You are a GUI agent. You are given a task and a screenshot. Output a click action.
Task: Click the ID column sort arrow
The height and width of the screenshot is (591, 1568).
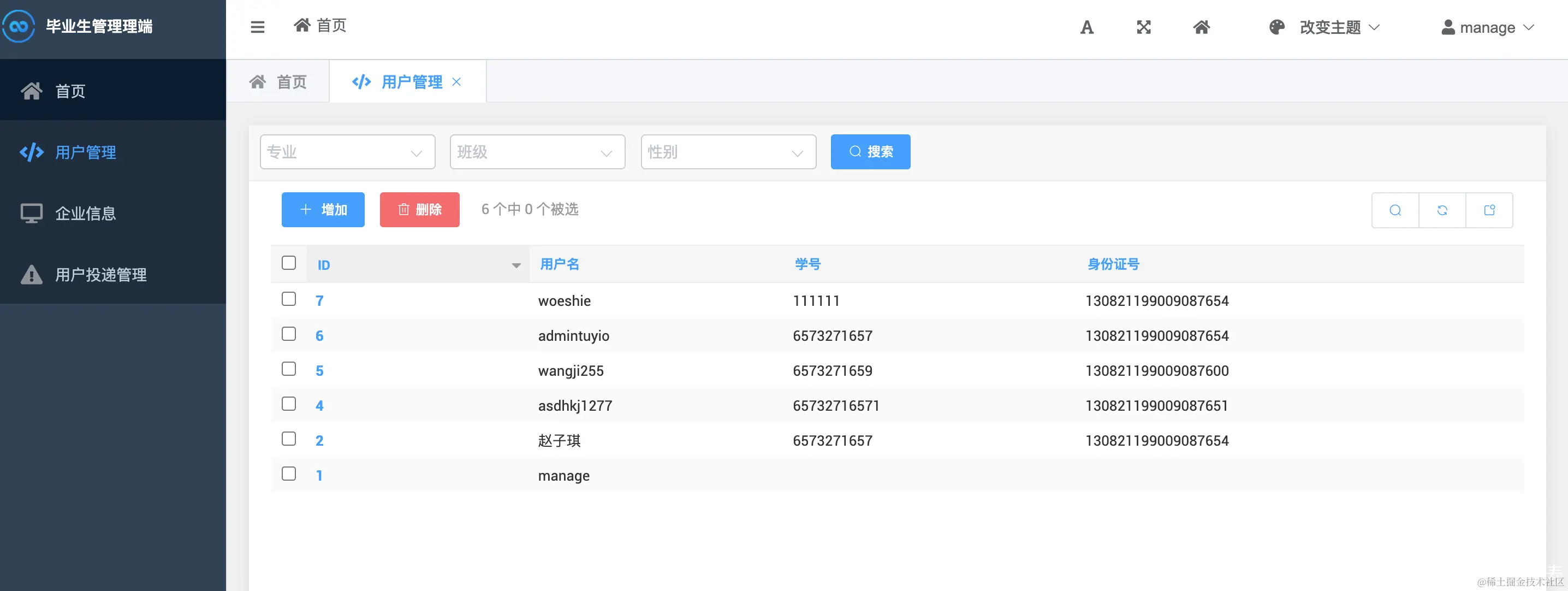point(517,265)
